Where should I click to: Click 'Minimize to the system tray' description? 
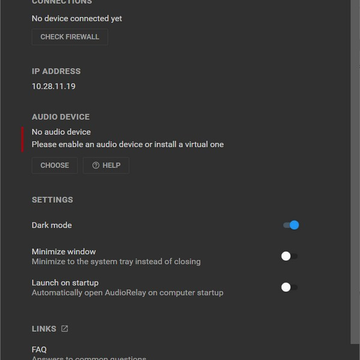[116, 262]
